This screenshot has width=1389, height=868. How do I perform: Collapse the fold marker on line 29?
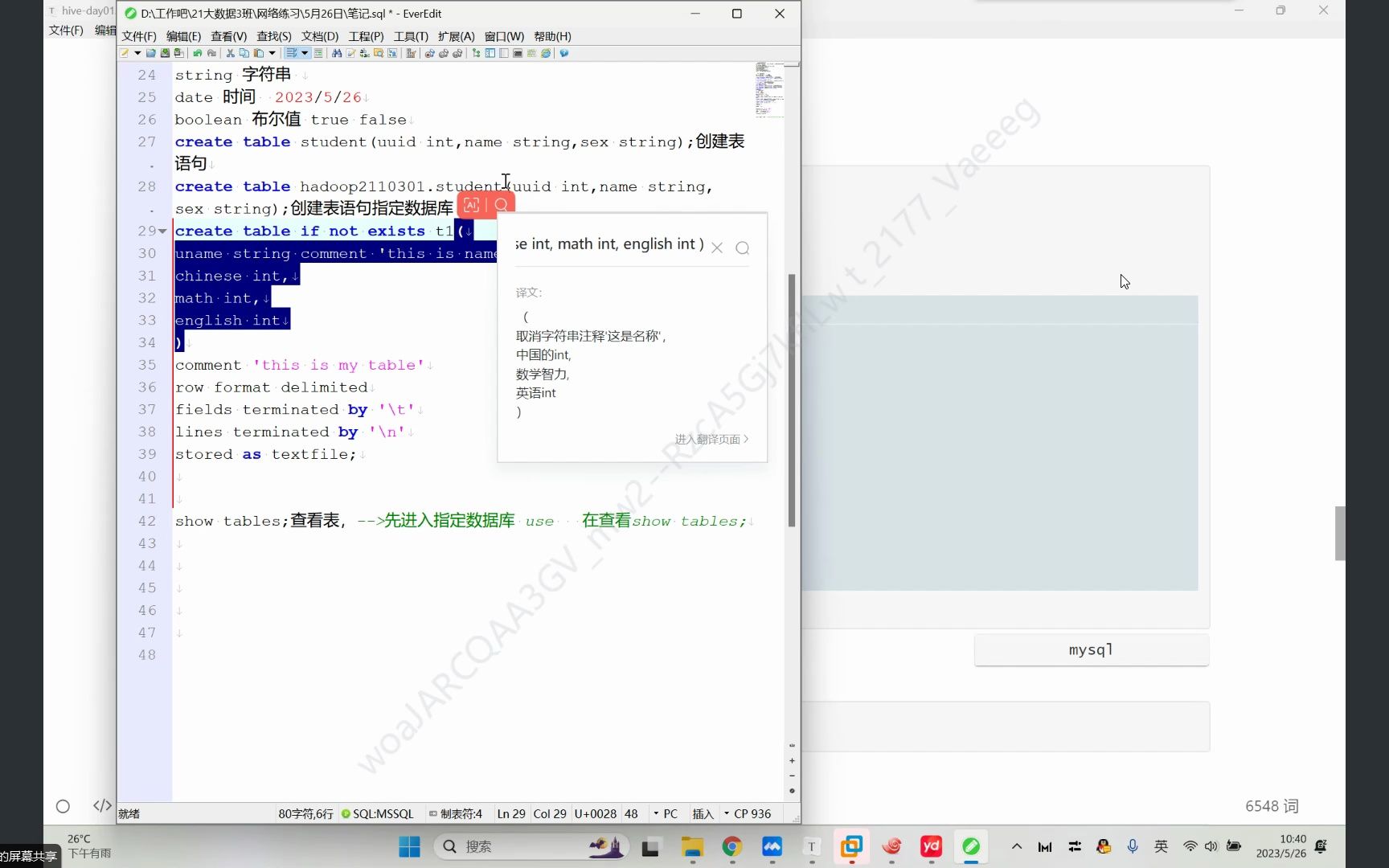tap(163, 231)
